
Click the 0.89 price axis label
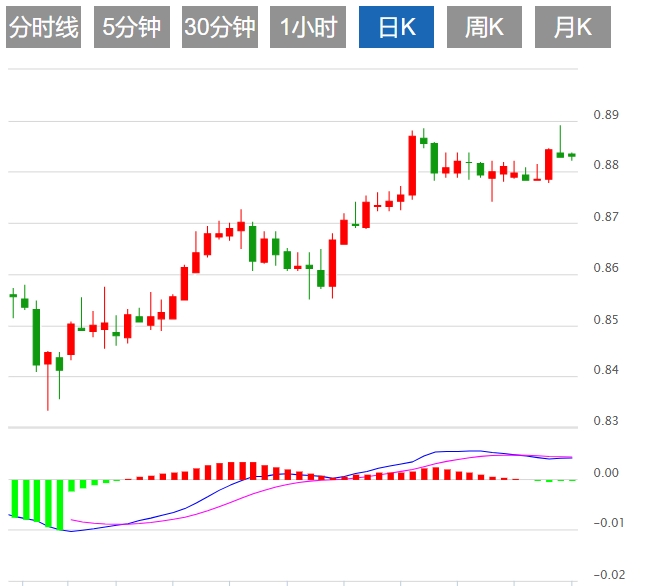(x=606, y=115)
